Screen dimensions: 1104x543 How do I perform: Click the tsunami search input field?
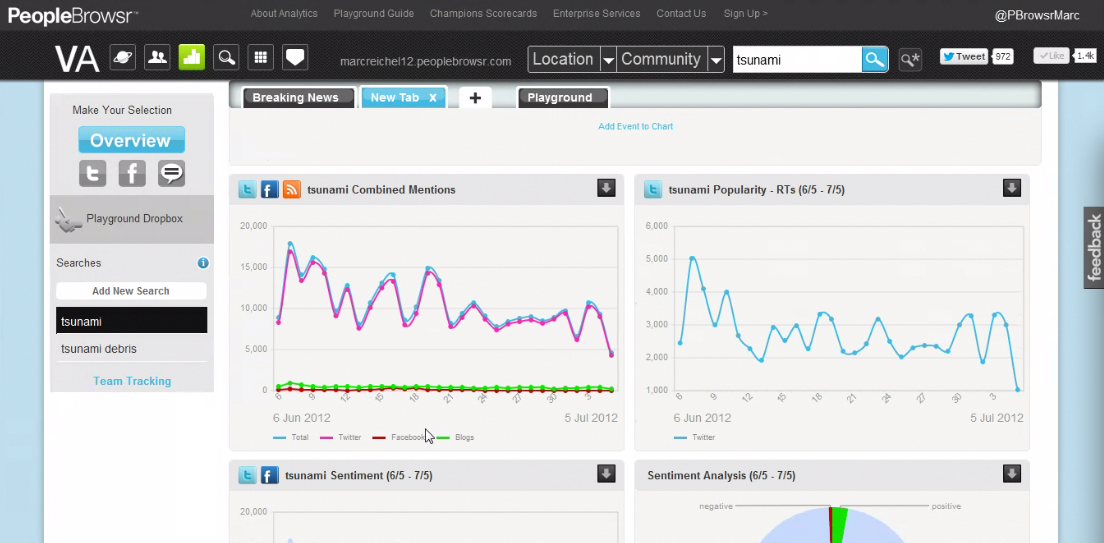[x=796, y=60]
